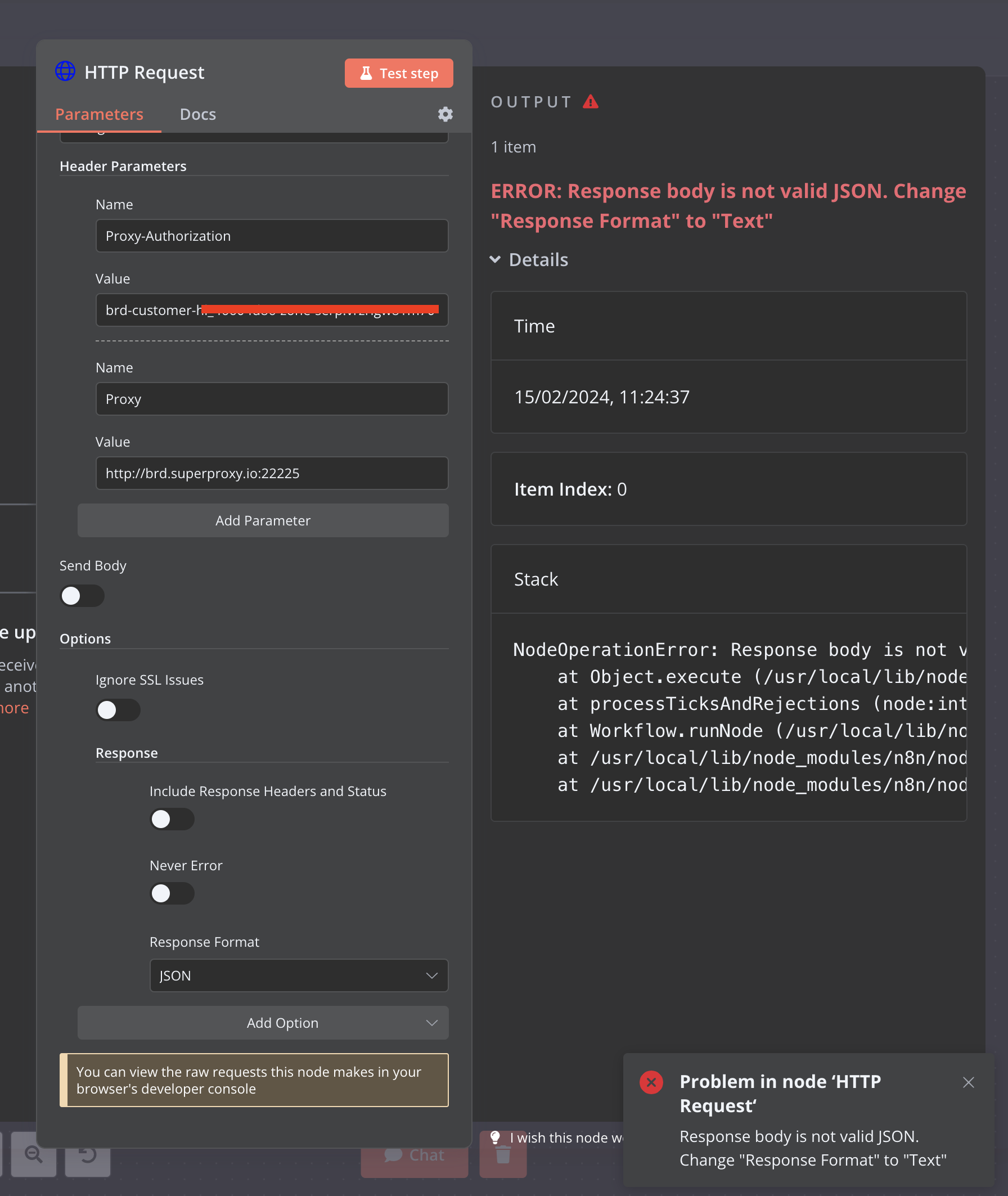Click the raw requests developer console notice
1008x1196 pixels.
tap(254, 1080)
